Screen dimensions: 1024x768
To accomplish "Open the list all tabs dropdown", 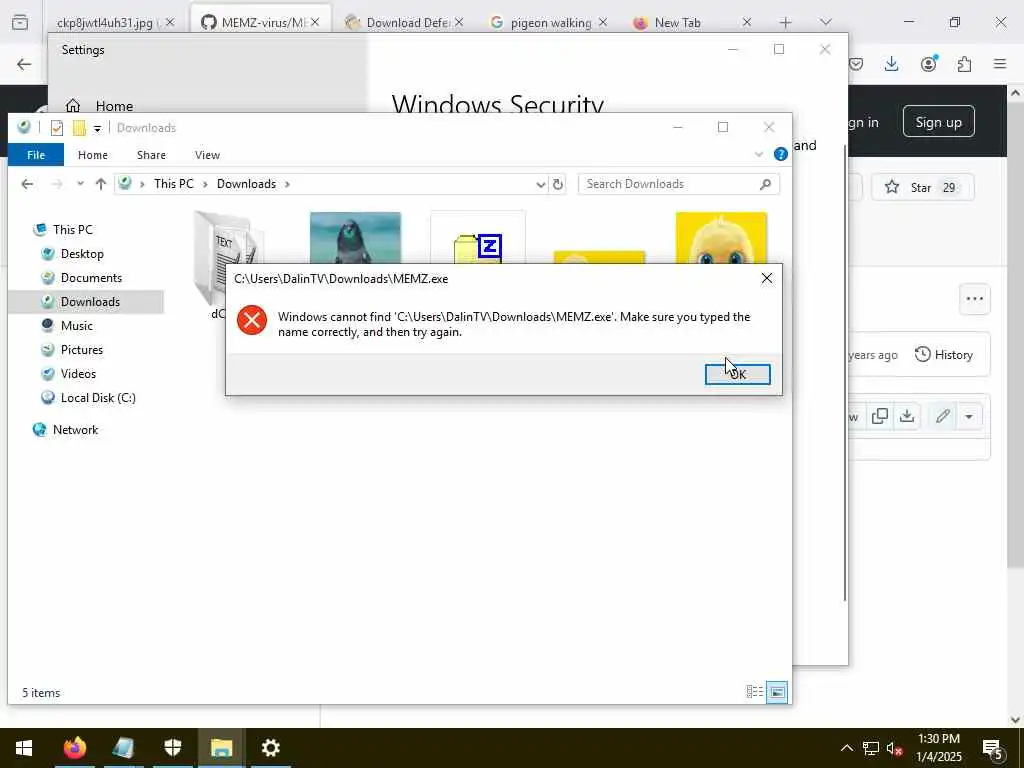I will pos(826,23).
